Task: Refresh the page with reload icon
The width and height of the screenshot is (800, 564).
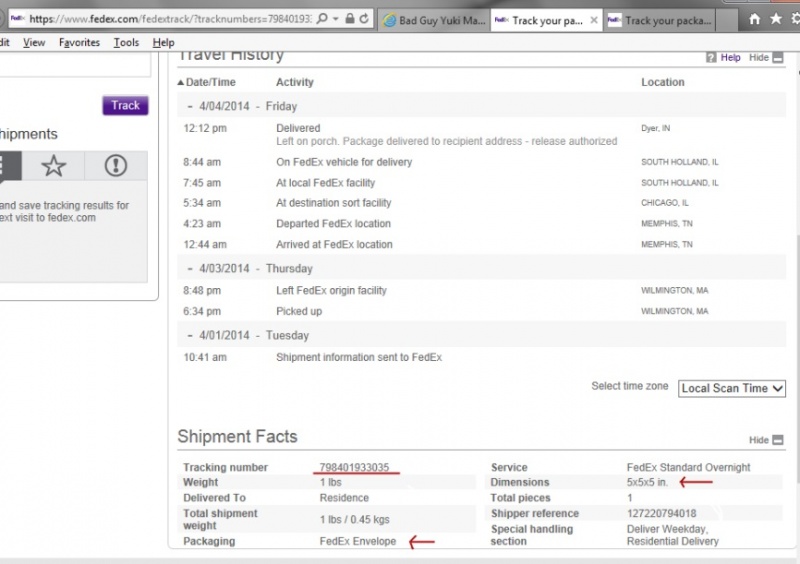Action: (364, 19)
